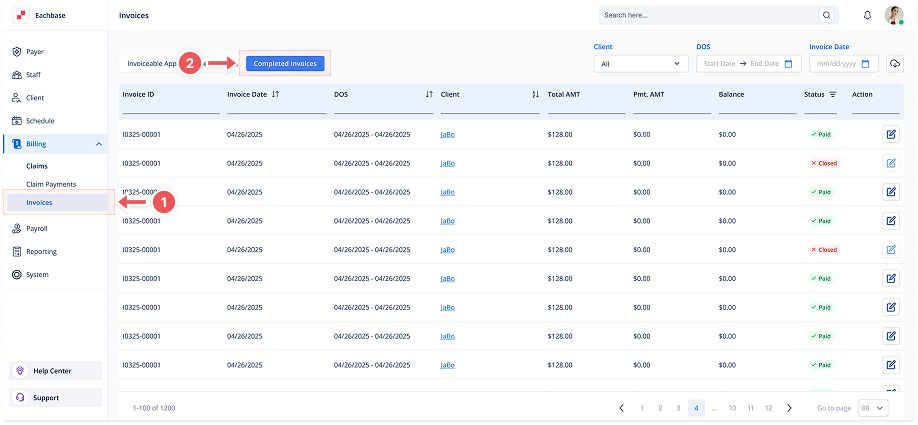Open notifications bell
The width and height of the screenshot is (918, 425).
[x=868, y=15]
